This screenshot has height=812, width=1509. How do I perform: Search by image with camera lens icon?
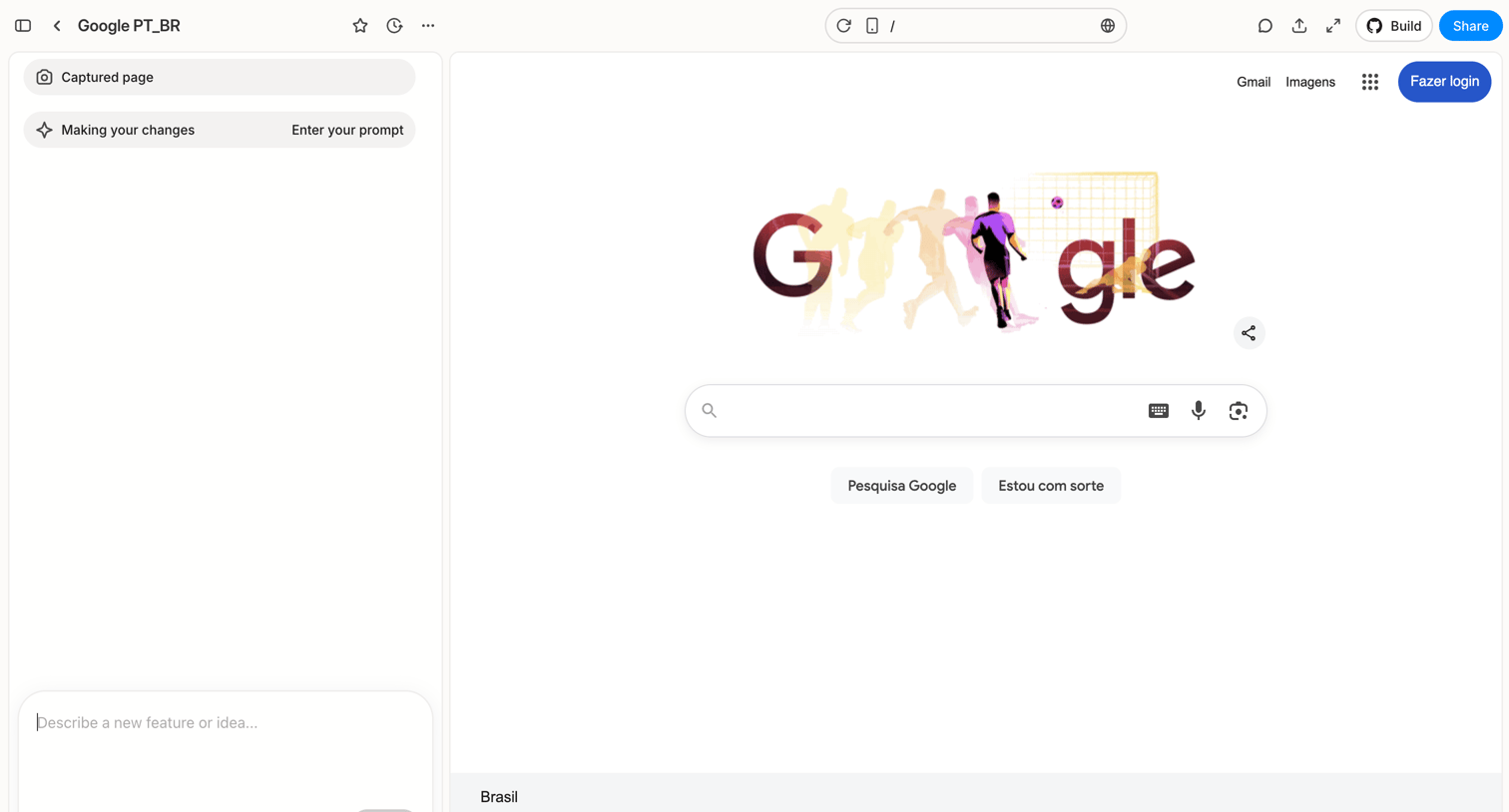[x=1239, y=411]
